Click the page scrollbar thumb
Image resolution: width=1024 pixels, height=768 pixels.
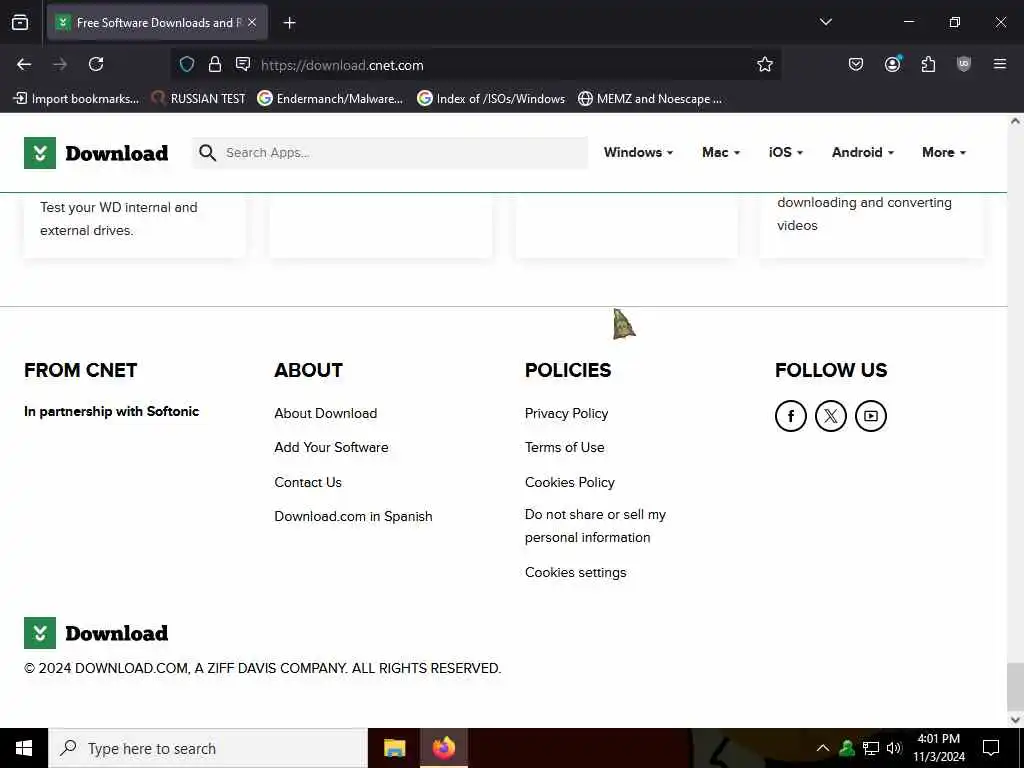click(1015, 686)
